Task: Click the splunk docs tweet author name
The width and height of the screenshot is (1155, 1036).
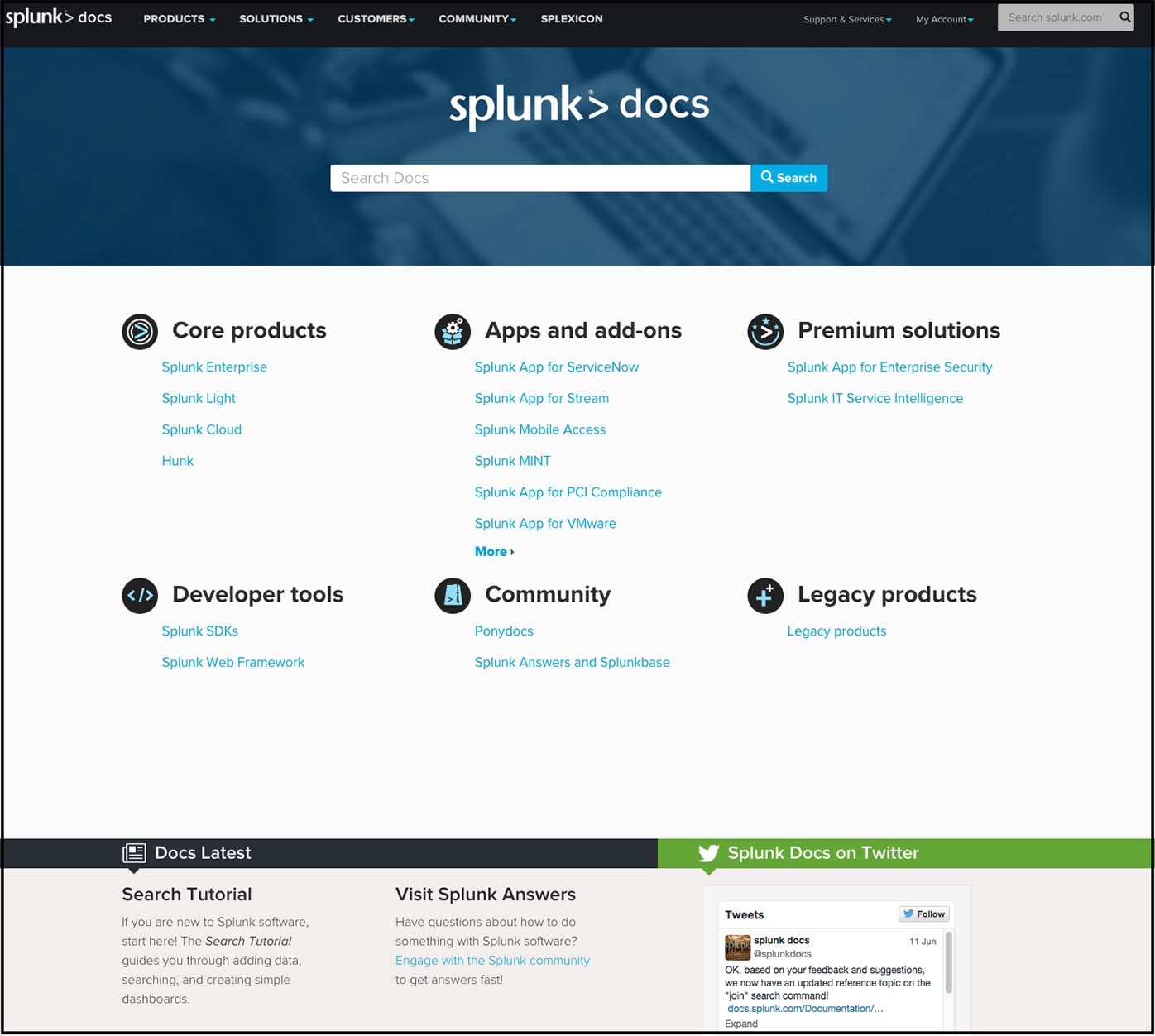Action: pos(782,941)
